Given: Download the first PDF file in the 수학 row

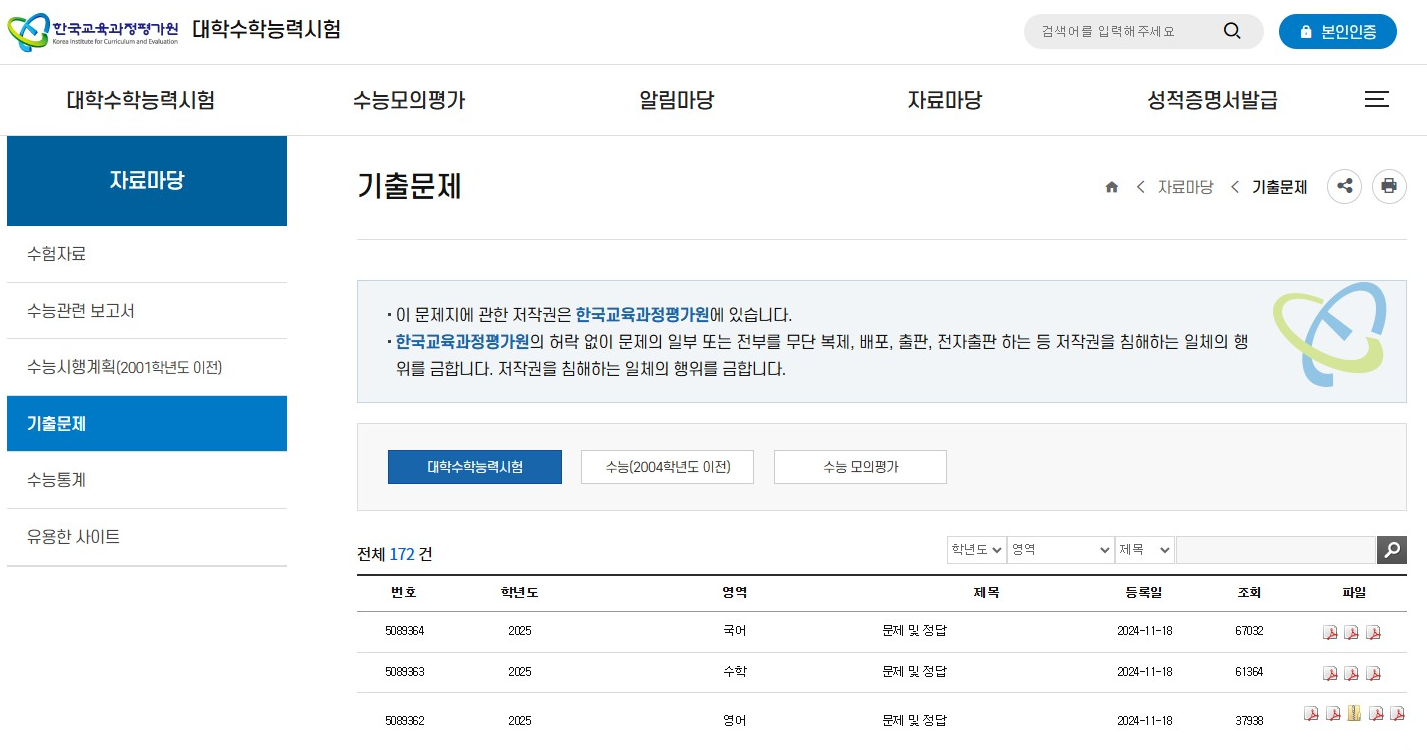Looking at the screenshot, I should (1330, 673).
